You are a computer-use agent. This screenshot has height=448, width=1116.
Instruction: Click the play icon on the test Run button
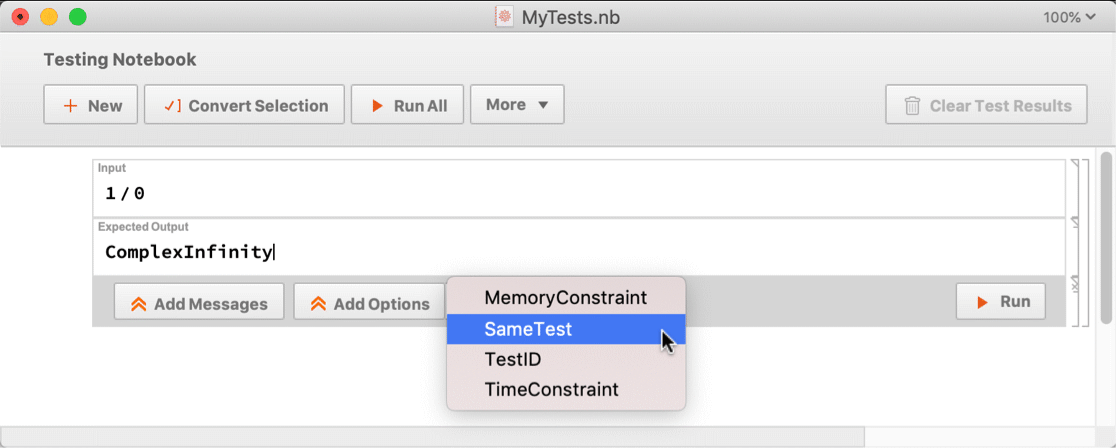tap(983, 302)
